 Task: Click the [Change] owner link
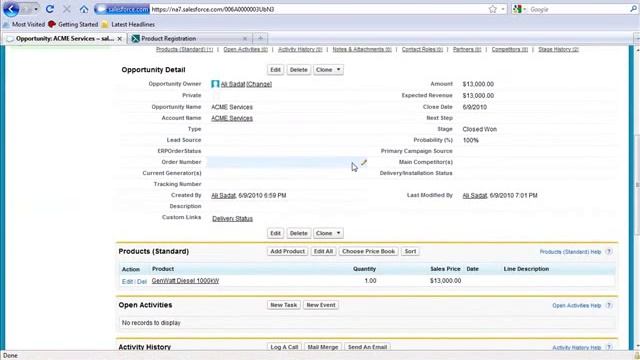pos(259,84)
